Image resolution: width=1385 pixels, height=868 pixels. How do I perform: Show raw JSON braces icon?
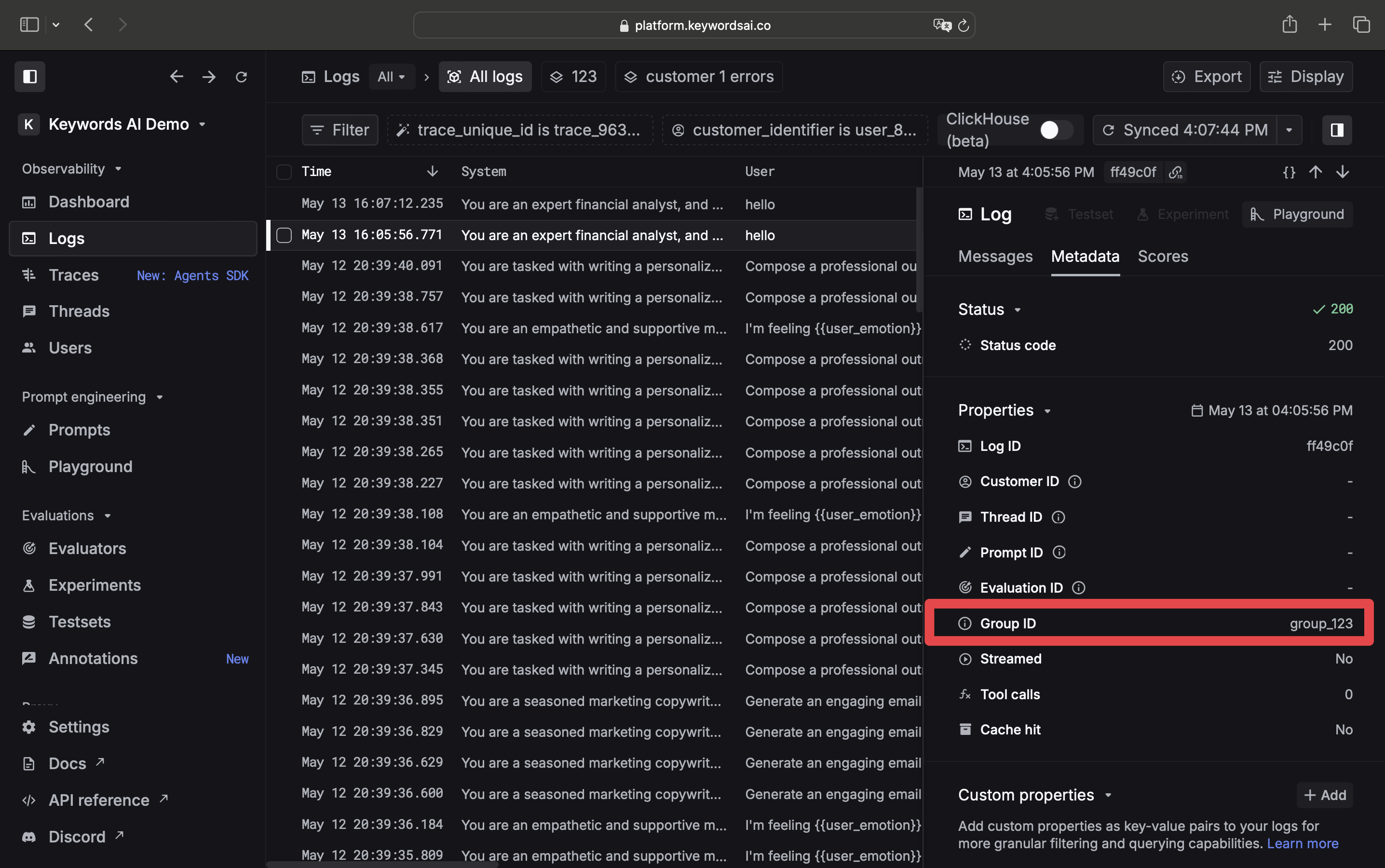click(x=1289, y=172)
